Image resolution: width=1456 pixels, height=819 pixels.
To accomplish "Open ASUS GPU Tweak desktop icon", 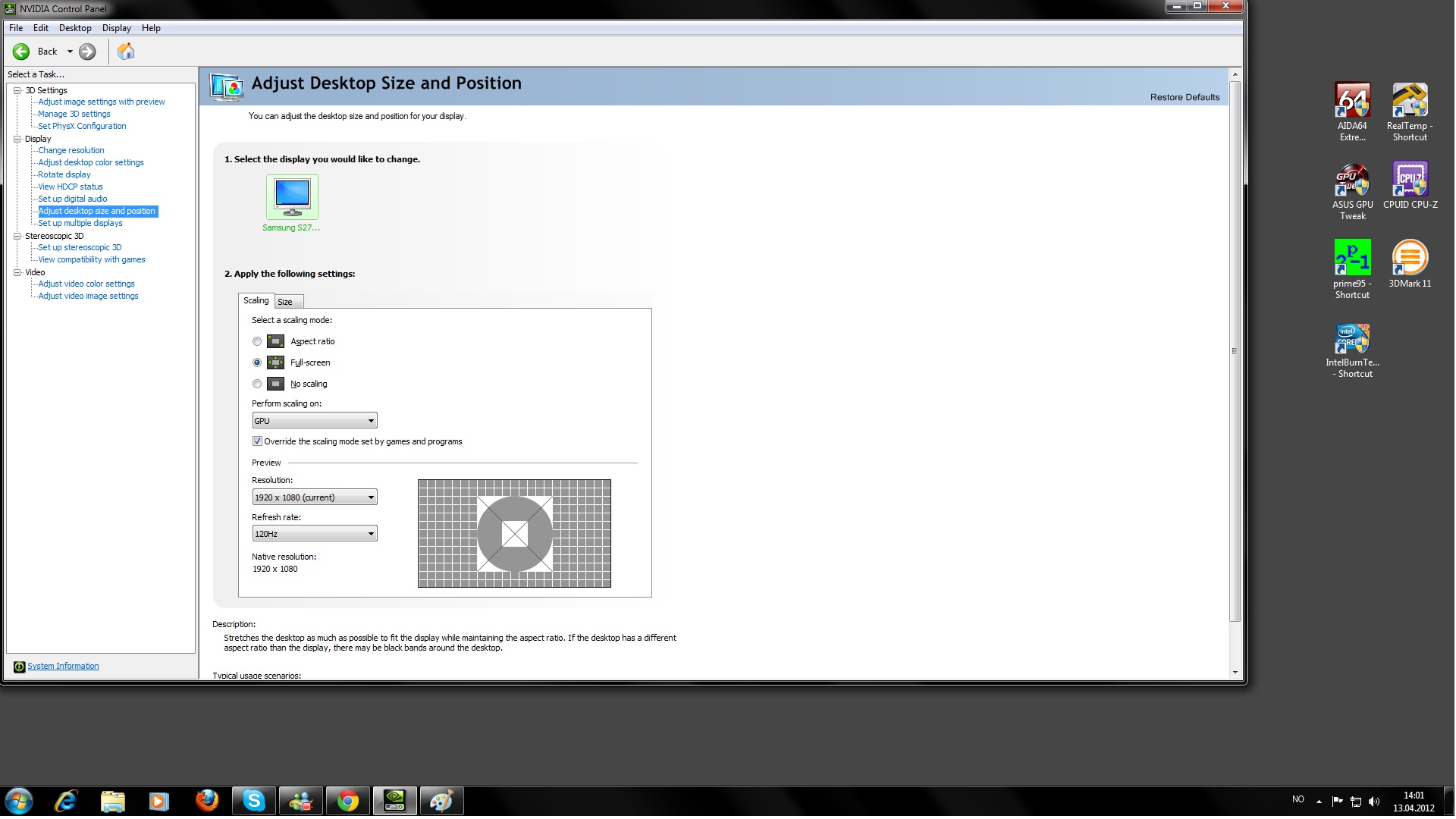I will pos(1352,192).
